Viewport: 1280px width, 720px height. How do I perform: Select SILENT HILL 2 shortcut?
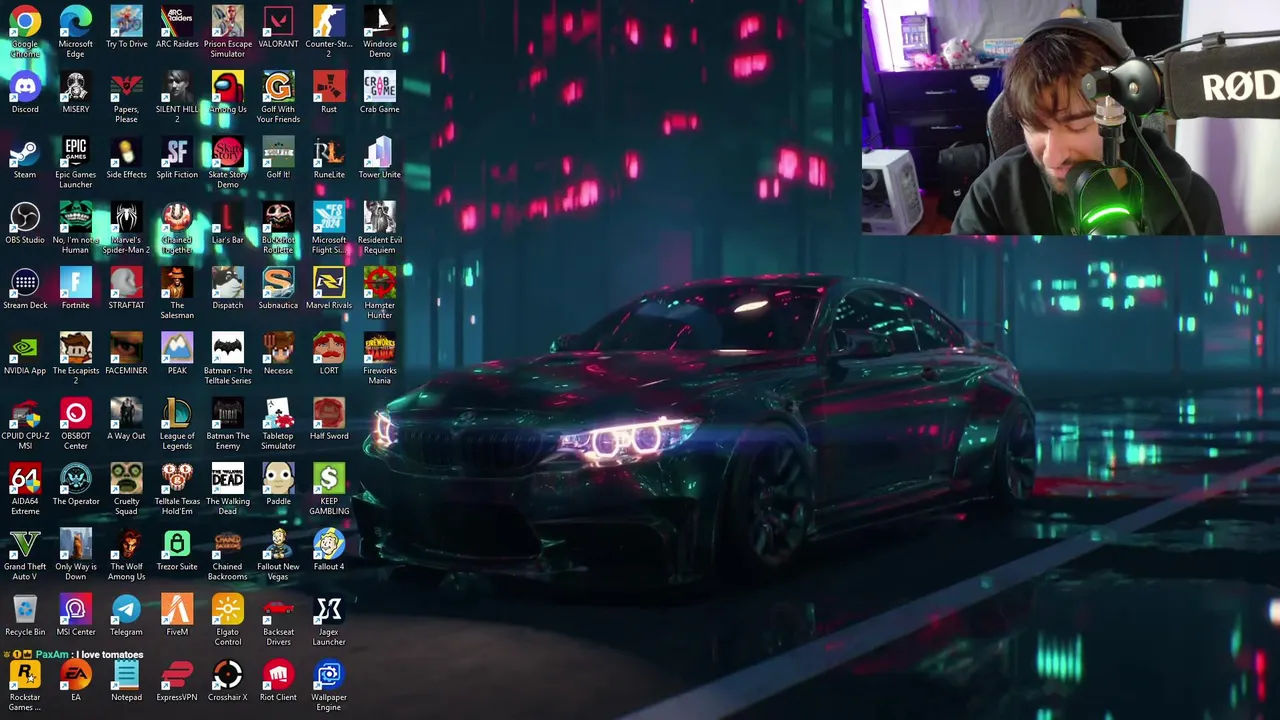click(177, 87)
